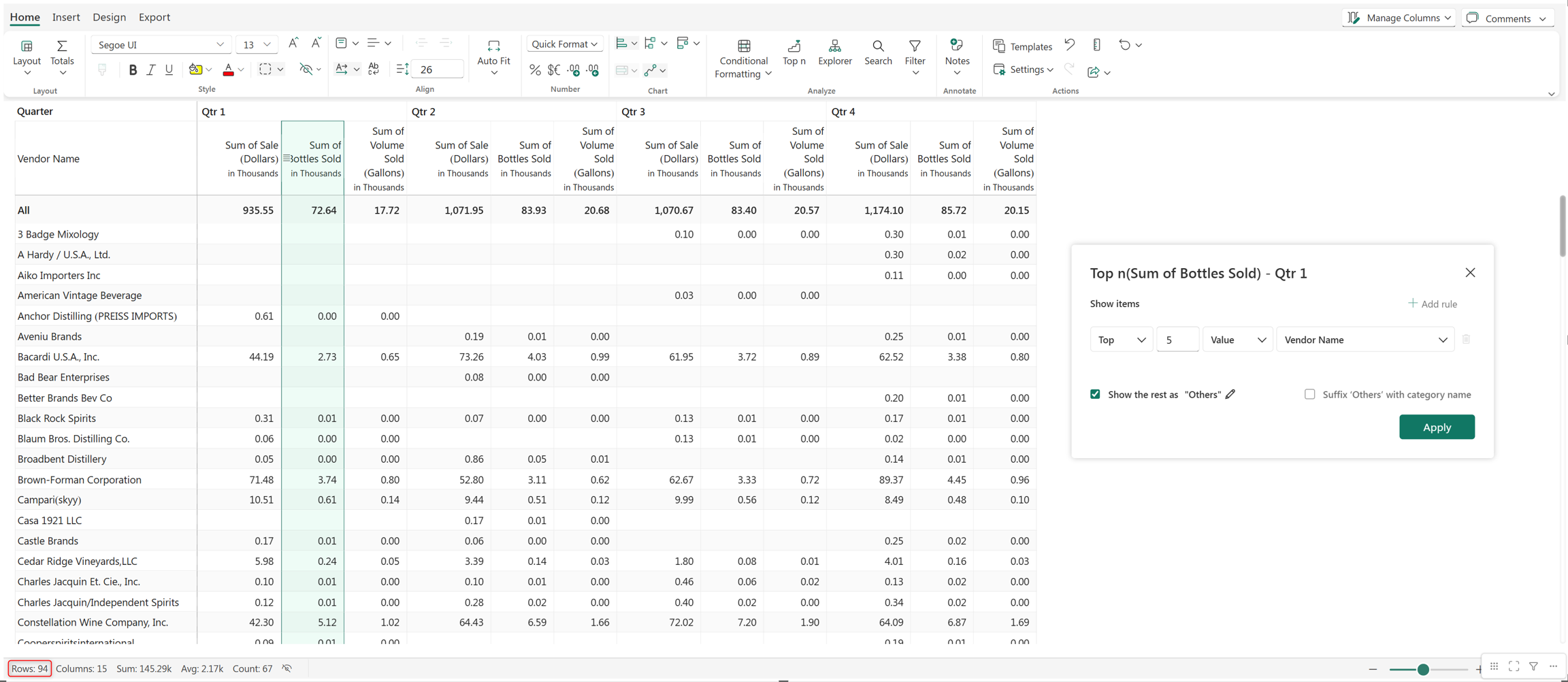1568x682 pixels.
Task: Open the Top/Bottom dropdown in Top n panel
Action: coord(1121,340)
